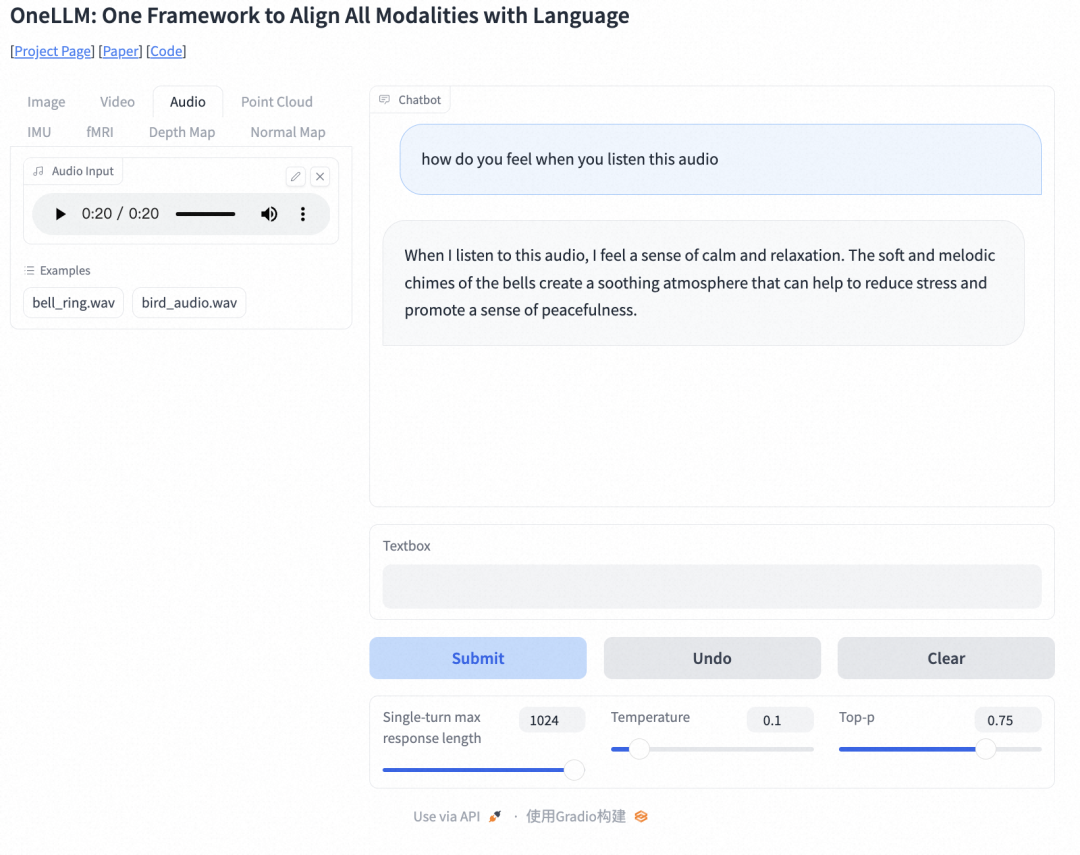This screenshot has height=855, width=1080.
Task: Click the Gradio logo icon in footer
Action: point(641,816)
